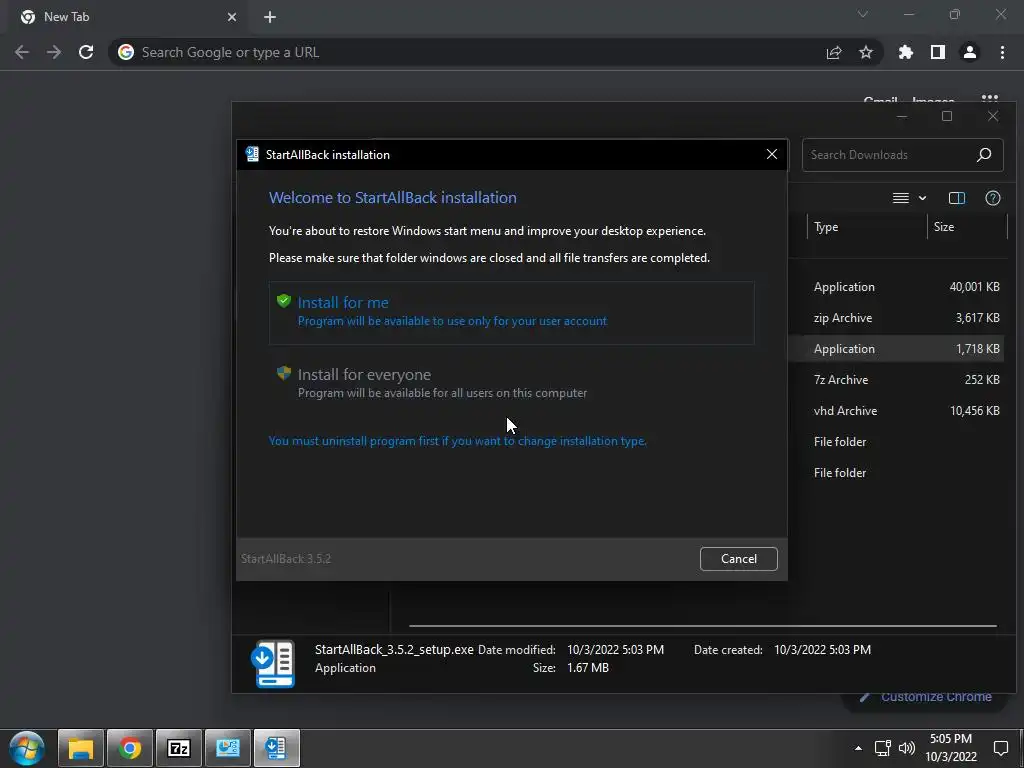Reload the Chrome page
This screenshot has height=768, width=1024.
[86, 52]
